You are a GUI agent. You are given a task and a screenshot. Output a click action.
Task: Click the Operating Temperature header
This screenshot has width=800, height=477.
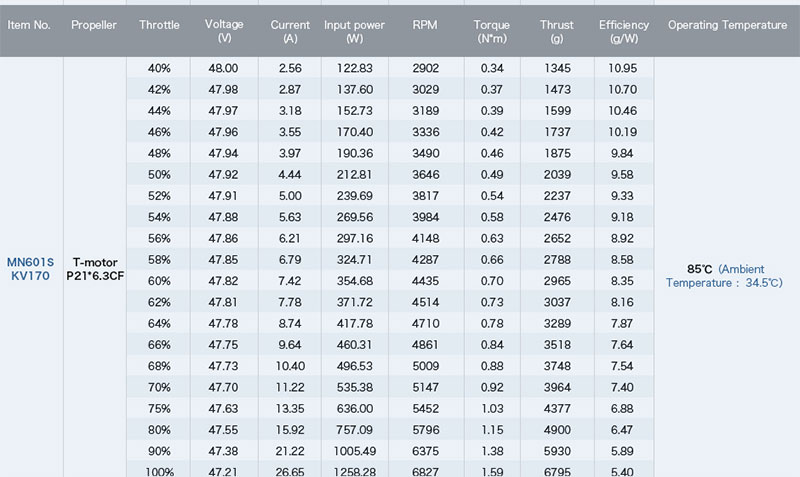tap(727, 24)
